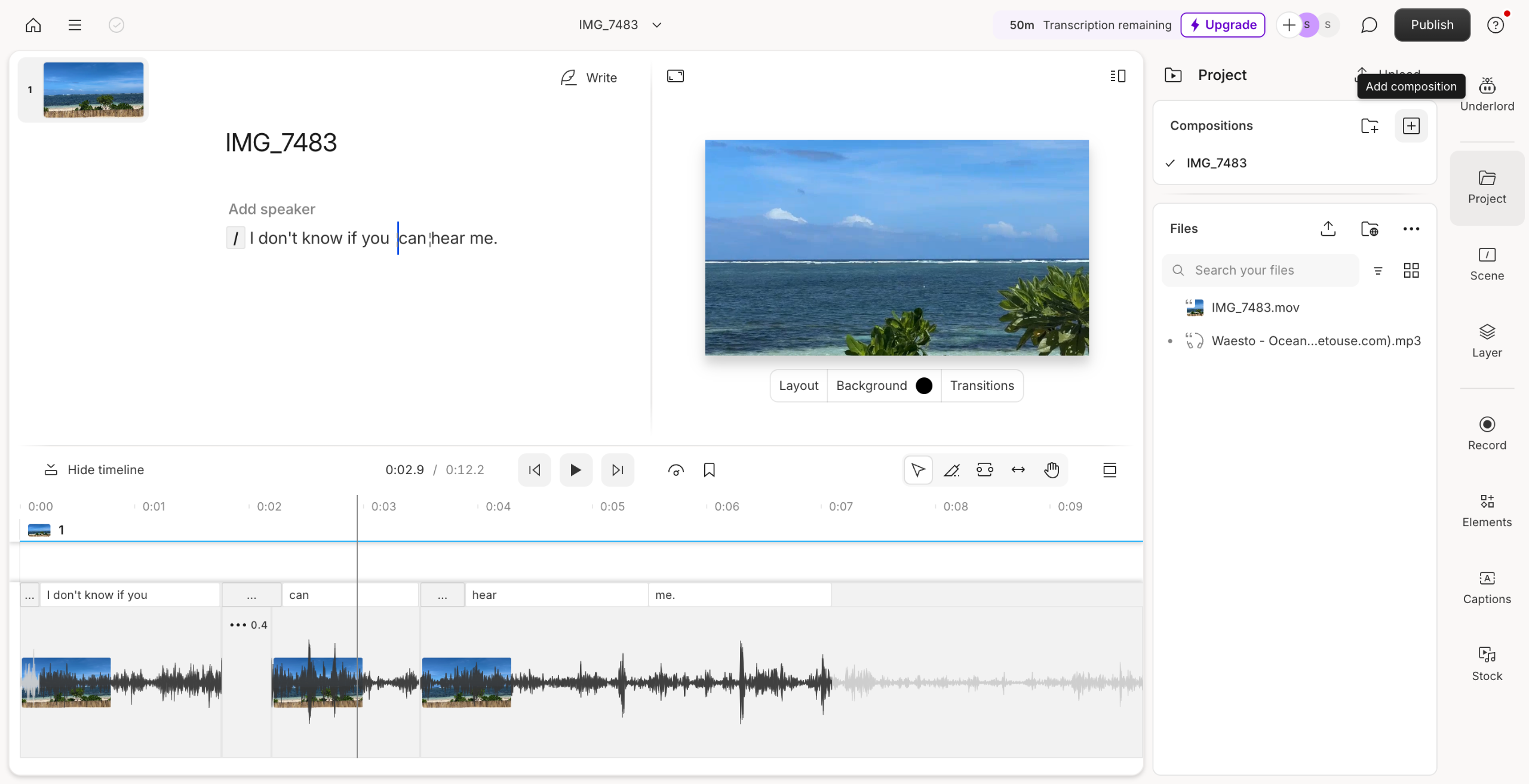Open the Captions sidebar tab

1487,587
